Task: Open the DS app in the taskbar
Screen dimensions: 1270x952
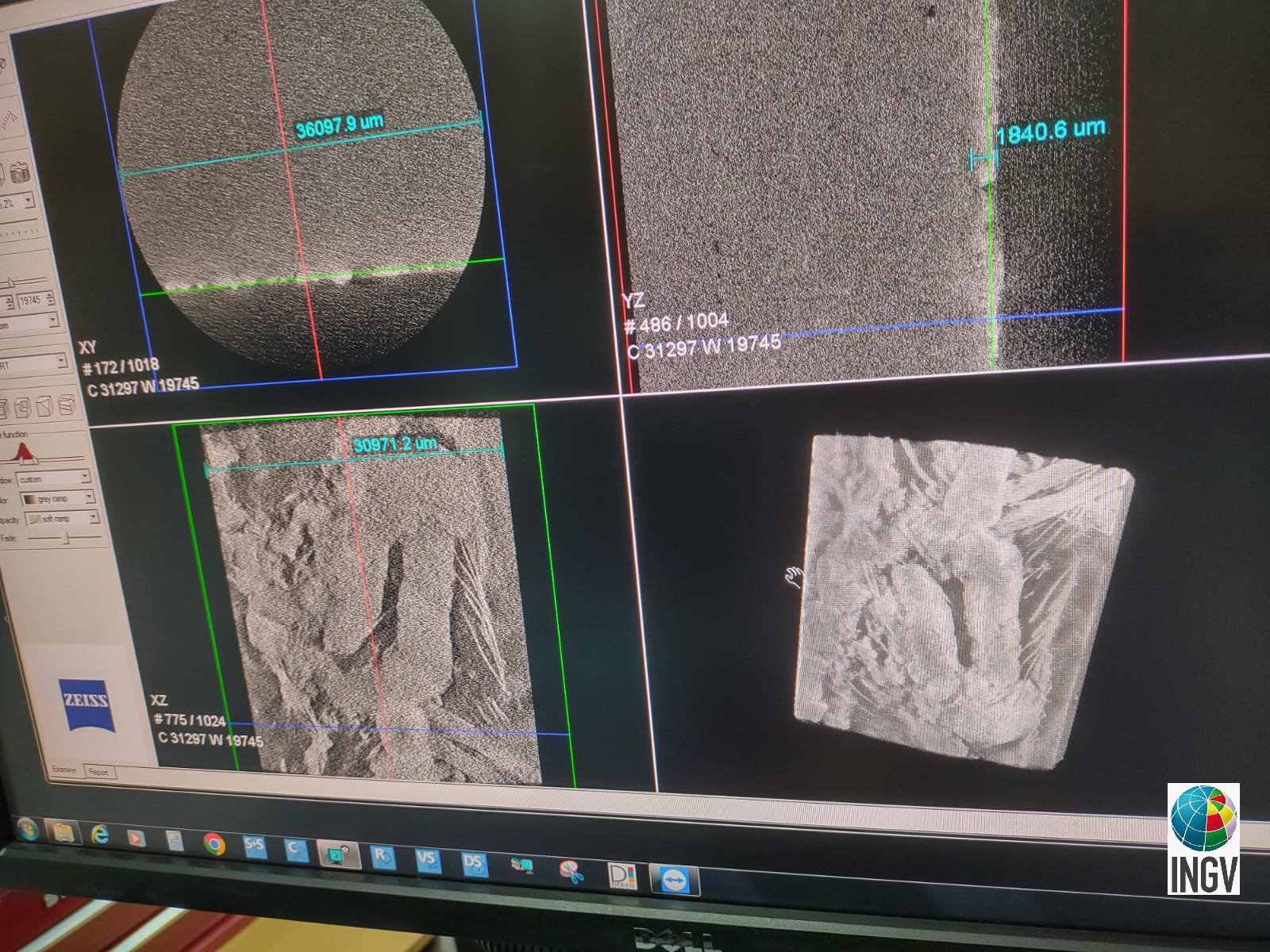Action: tap(473, 864)
